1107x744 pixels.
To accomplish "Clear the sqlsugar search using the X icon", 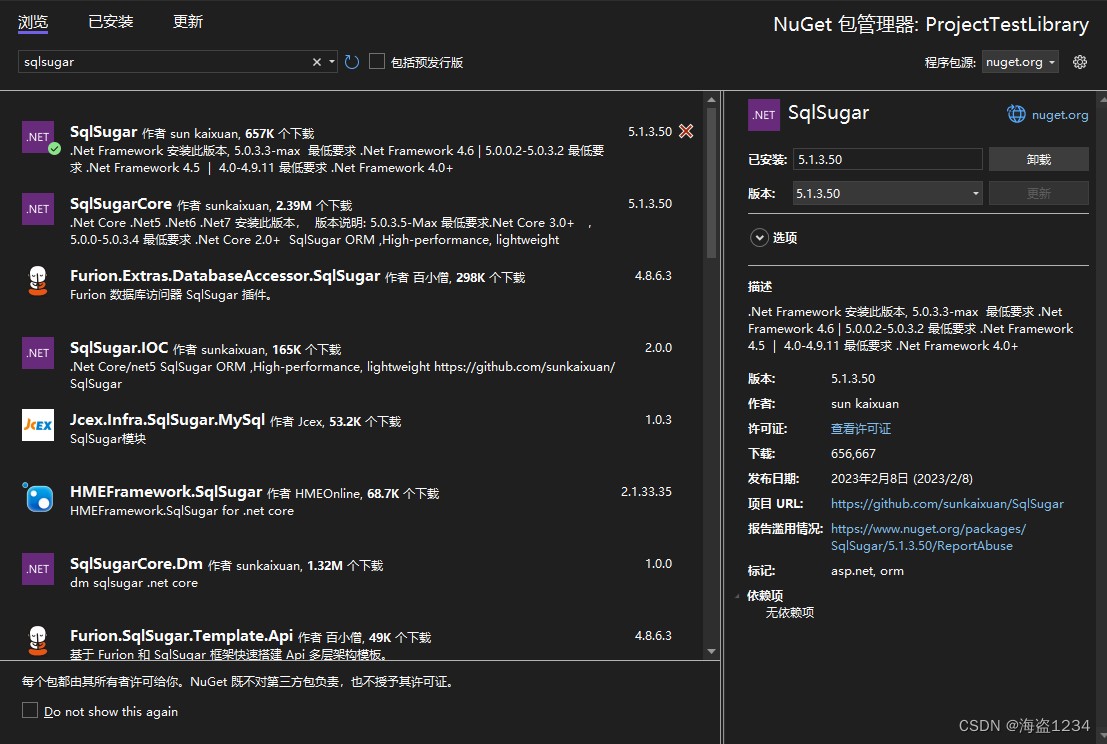I will (x=316, y=61).
